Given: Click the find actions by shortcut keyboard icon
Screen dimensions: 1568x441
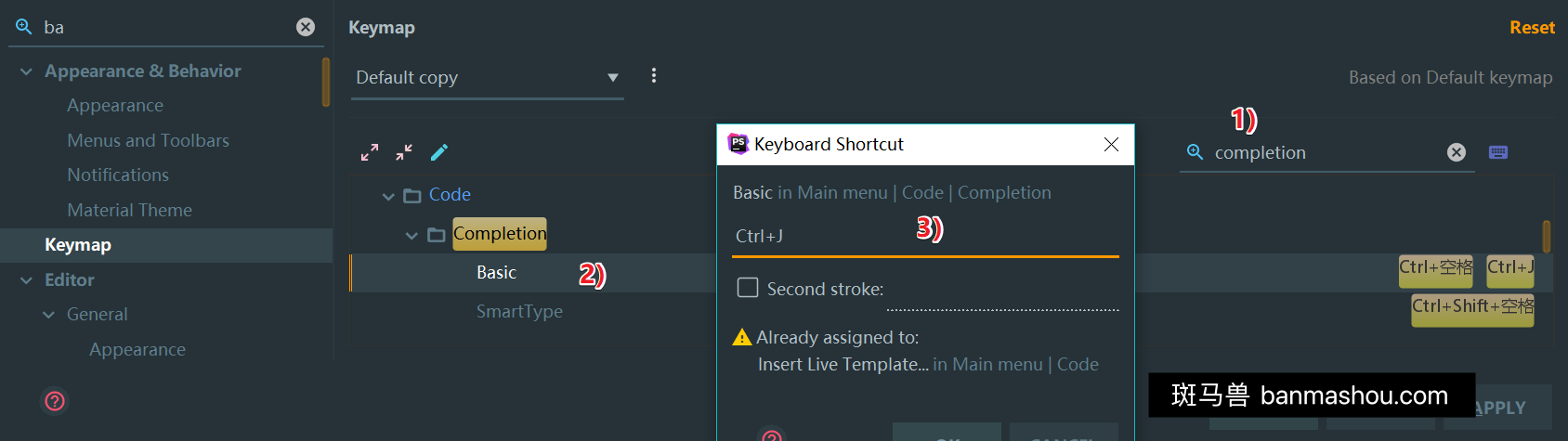Looking at the screenshot, I should click(x=1498, y=152).
